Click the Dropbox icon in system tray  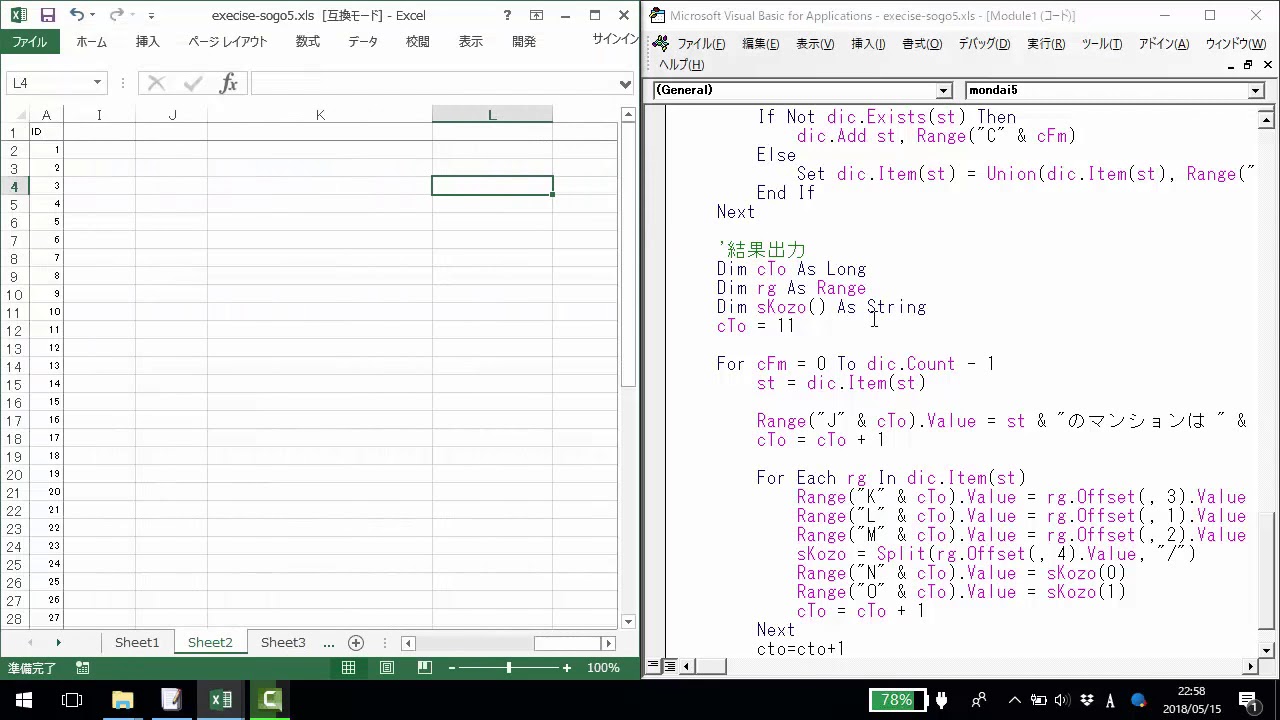[x=1087, y=700]
